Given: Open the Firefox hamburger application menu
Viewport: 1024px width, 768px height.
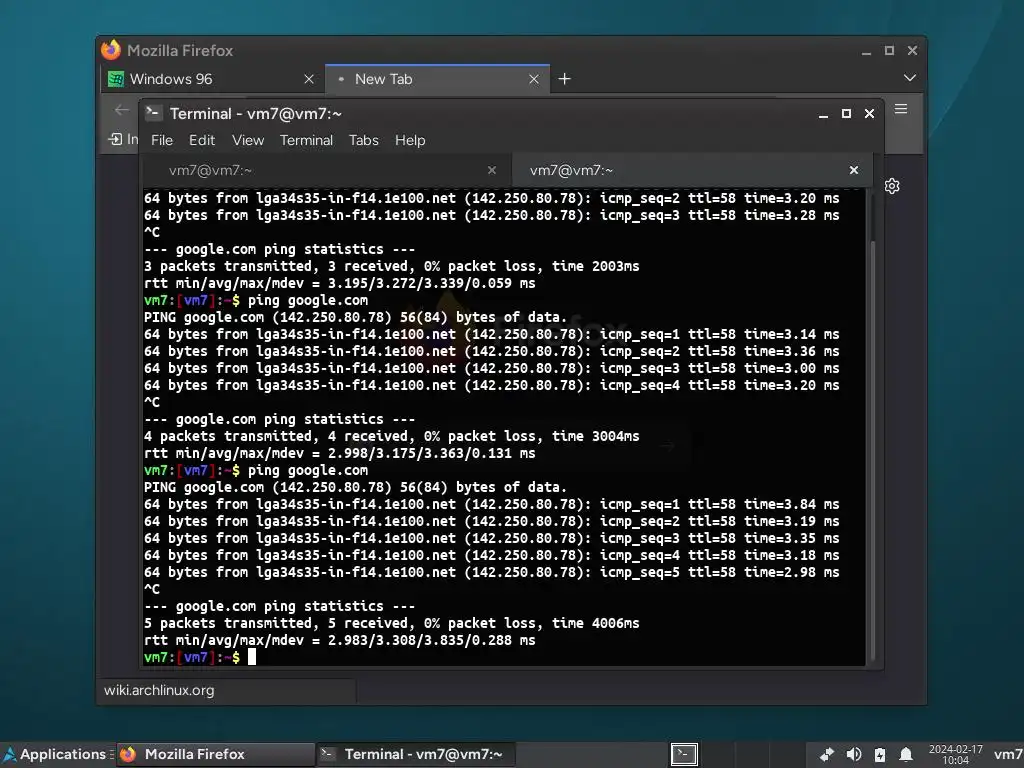Looking at the screenshot, I should tap(901, 109).
